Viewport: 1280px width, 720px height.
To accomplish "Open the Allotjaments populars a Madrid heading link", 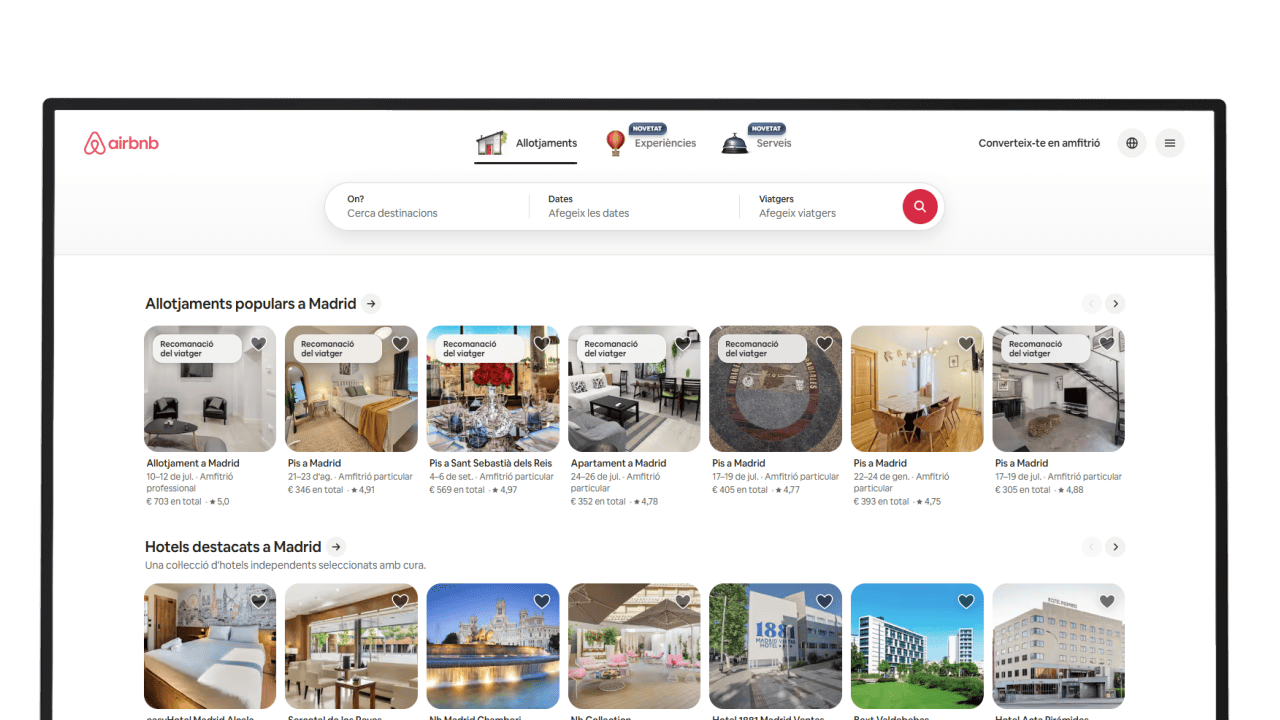I will coord(250,304).
